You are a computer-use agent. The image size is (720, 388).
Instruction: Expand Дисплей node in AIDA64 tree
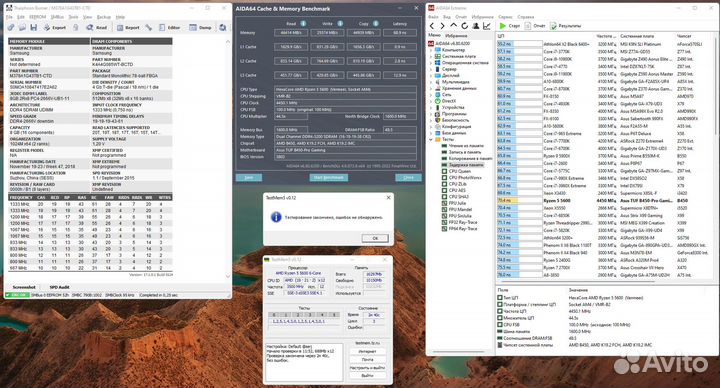point(431,75)
